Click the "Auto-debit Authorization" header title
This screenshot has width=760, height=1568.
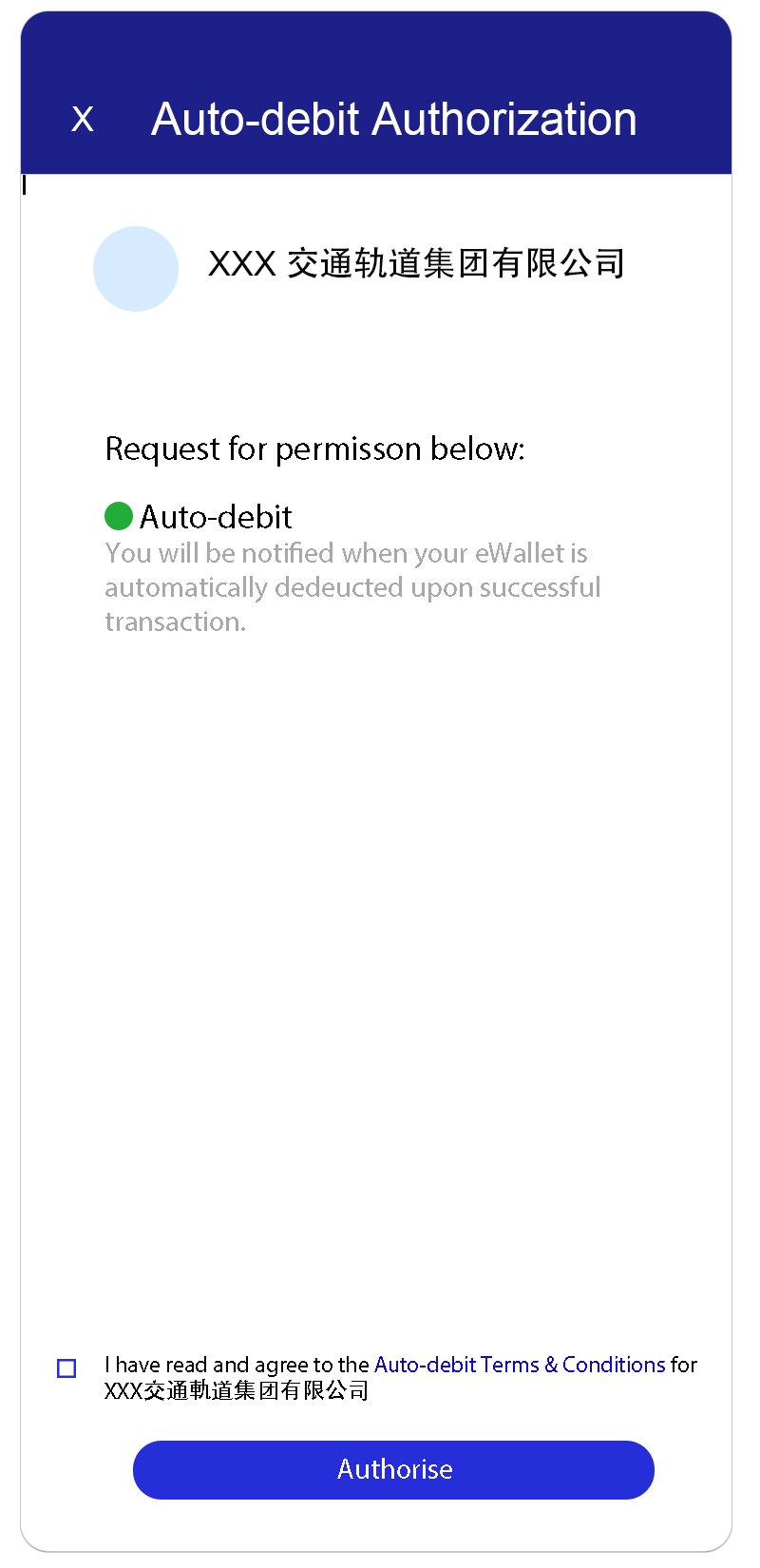[393, 120]
